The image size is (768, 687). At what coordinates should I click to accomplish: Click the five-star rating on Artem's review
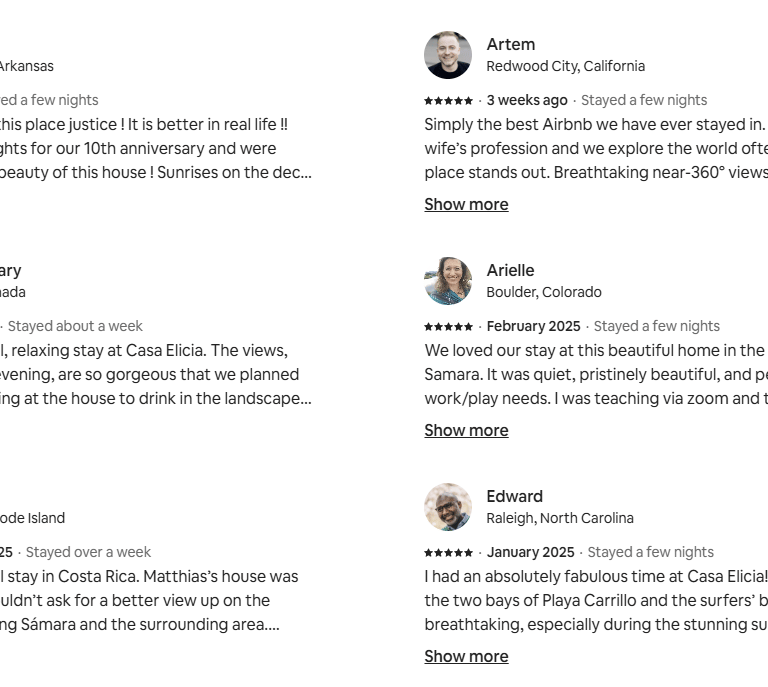coord(448,101)
